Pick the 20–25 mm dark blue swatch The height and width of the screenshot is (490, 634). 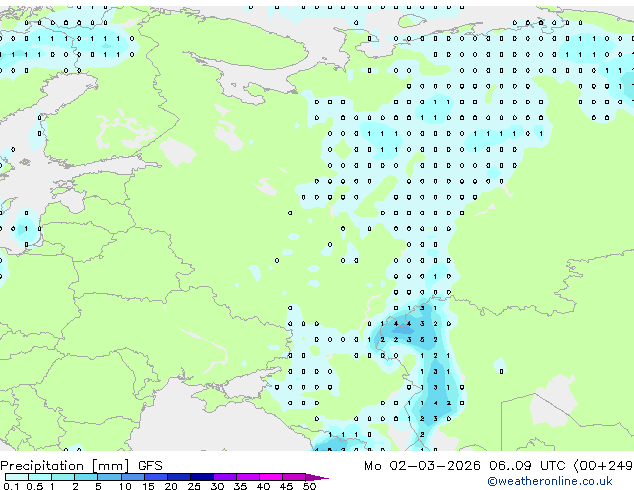pos(179,477)
